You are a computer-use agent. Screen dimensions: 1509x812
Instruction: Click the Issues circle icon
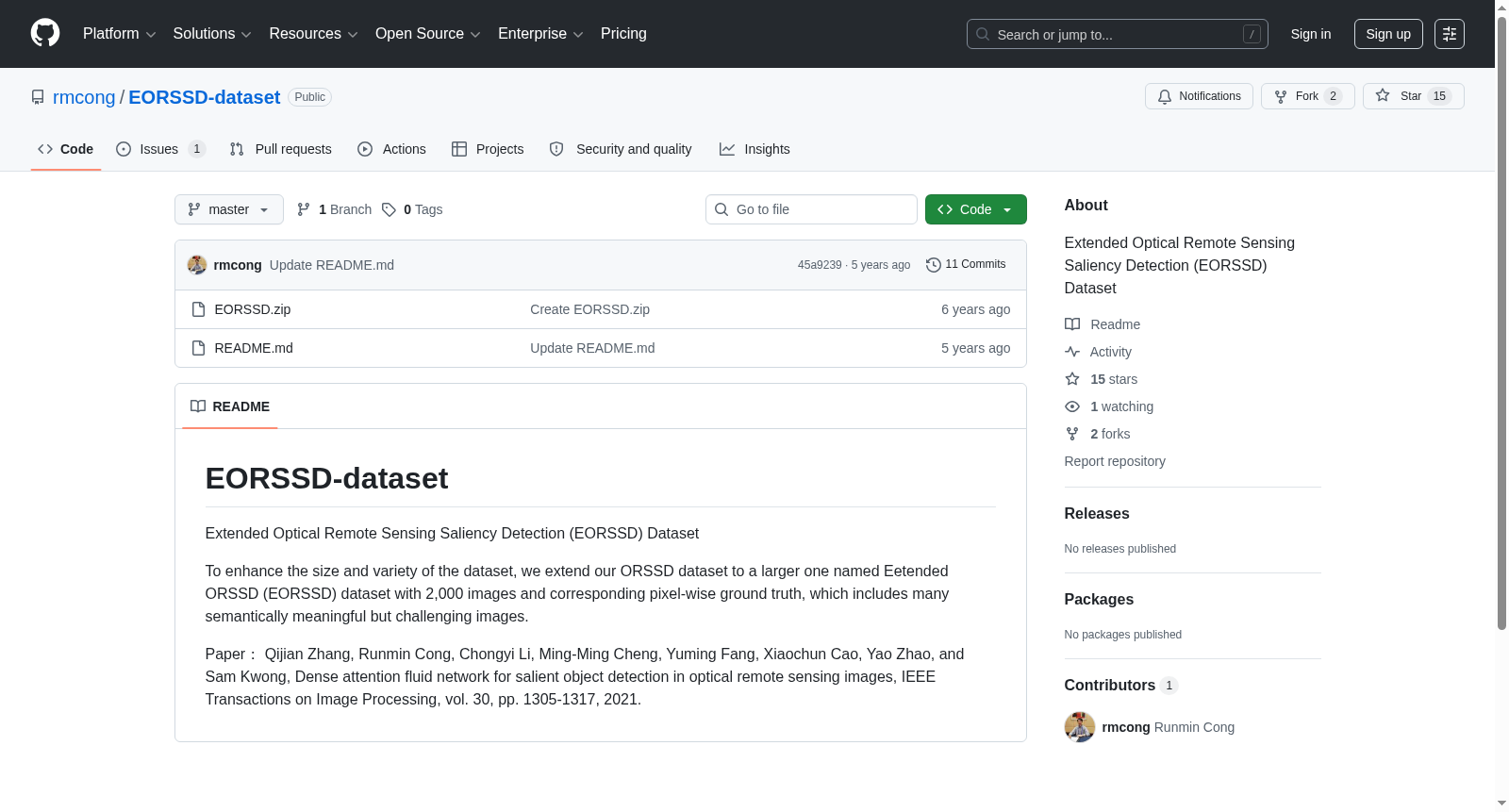point(124,149)
